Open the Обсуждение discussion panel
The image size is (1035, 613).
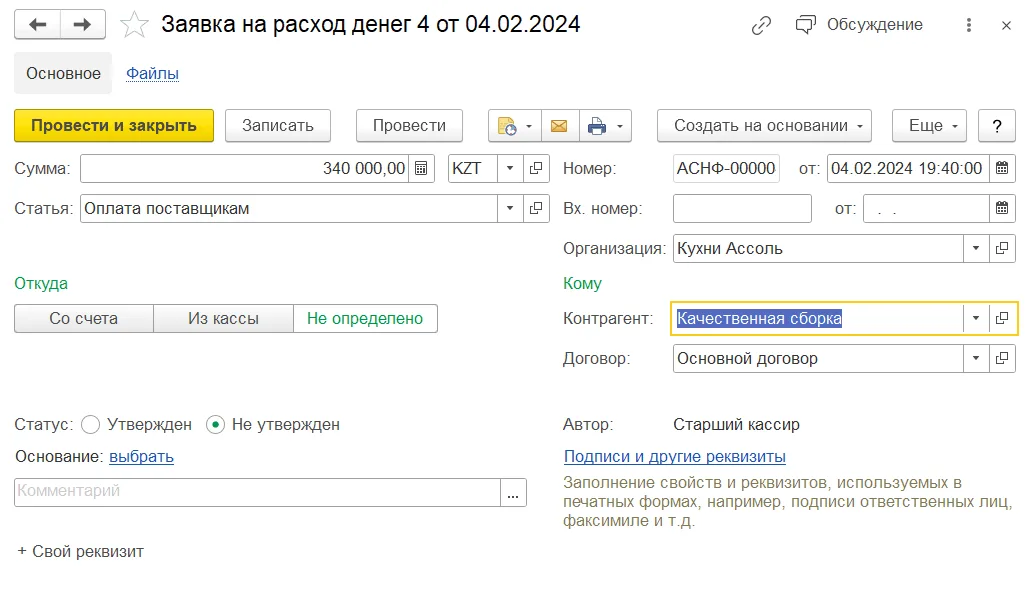(x=859, y=25)
